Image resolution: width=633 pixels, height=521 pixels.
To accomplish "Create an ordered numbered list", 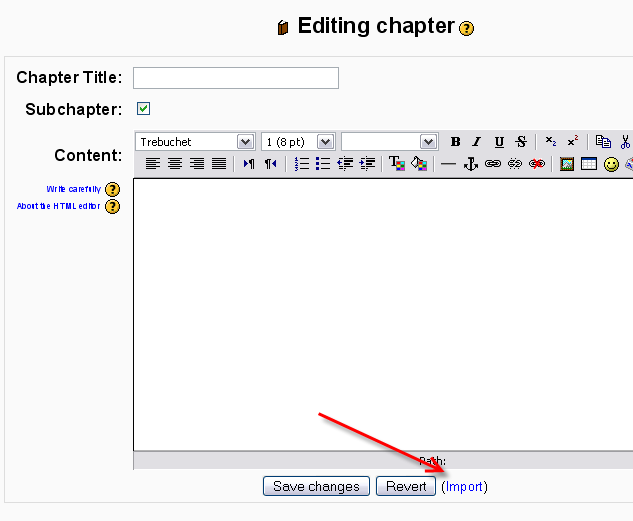I will pos(302,164).
